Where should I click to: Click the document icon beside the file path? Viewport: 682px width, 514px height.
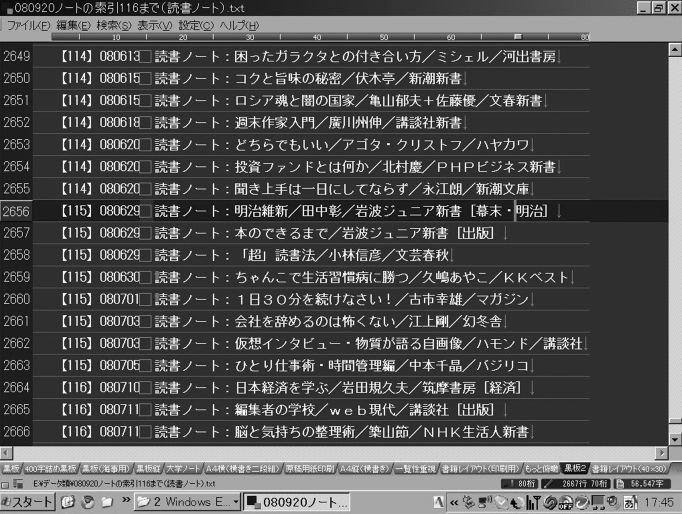coord(18,484)
